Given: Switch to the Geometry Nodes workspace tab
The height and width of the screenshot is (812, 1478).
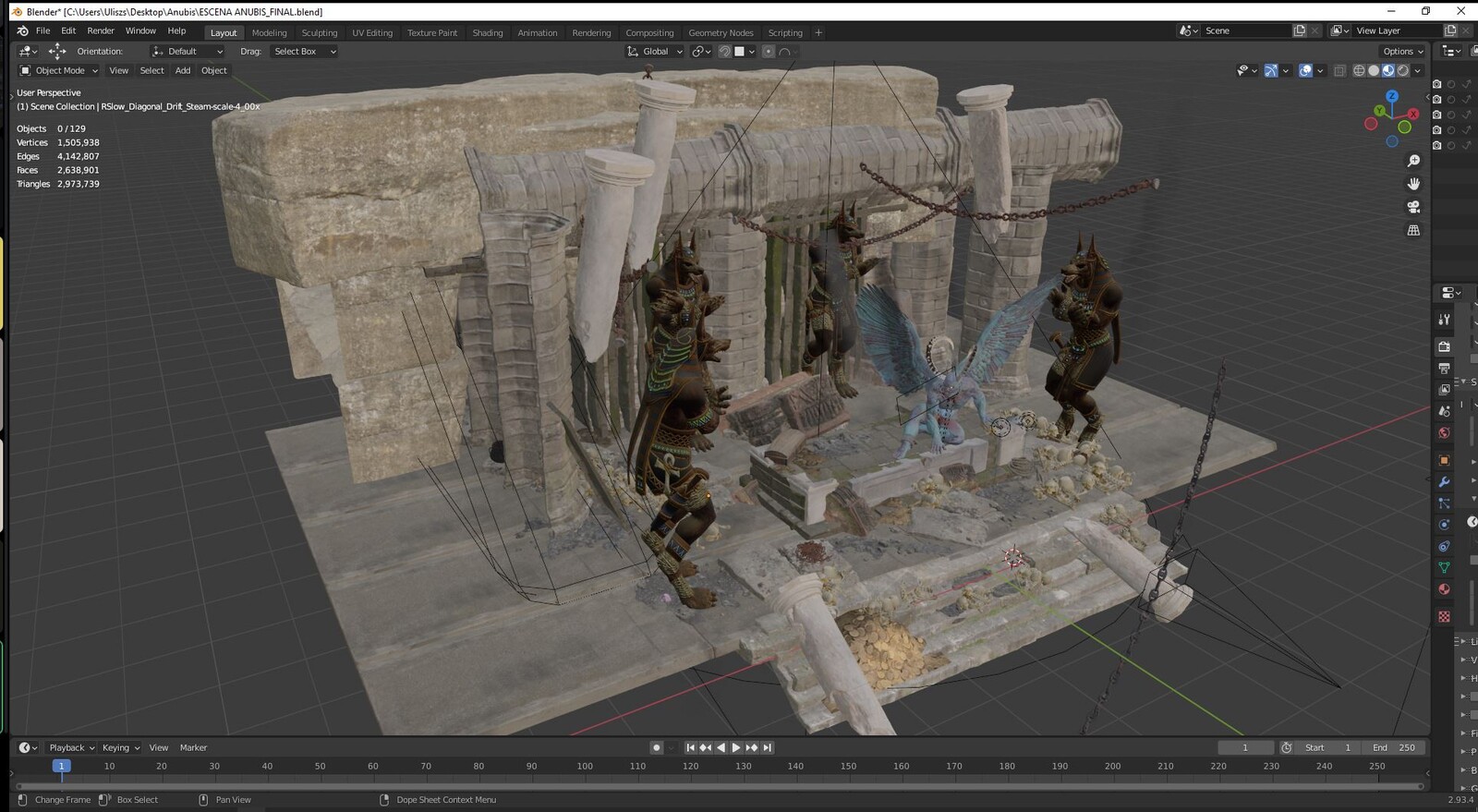Looking at the screenshot, I should click(721, 32).
